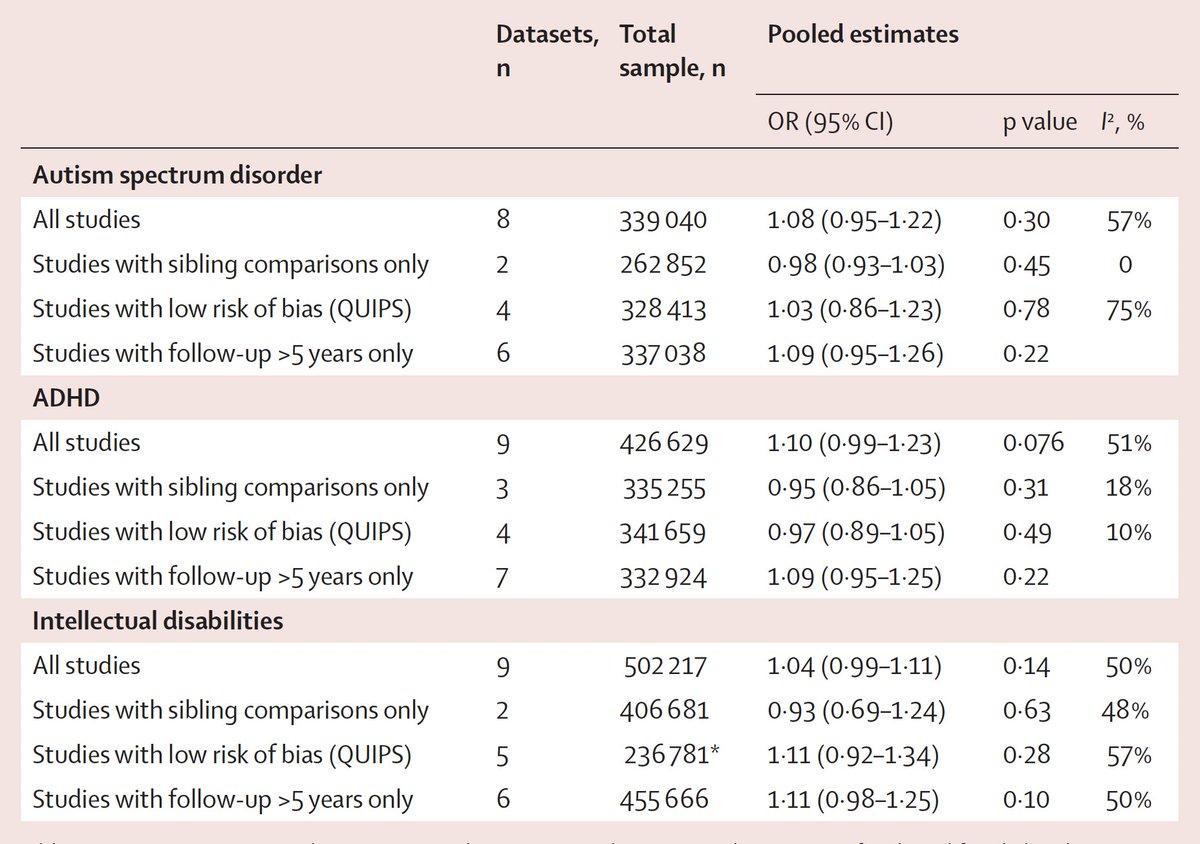The image size is (1200, 844).
Task: Select the sample size 426 629
Action: (x=663, y=443)
